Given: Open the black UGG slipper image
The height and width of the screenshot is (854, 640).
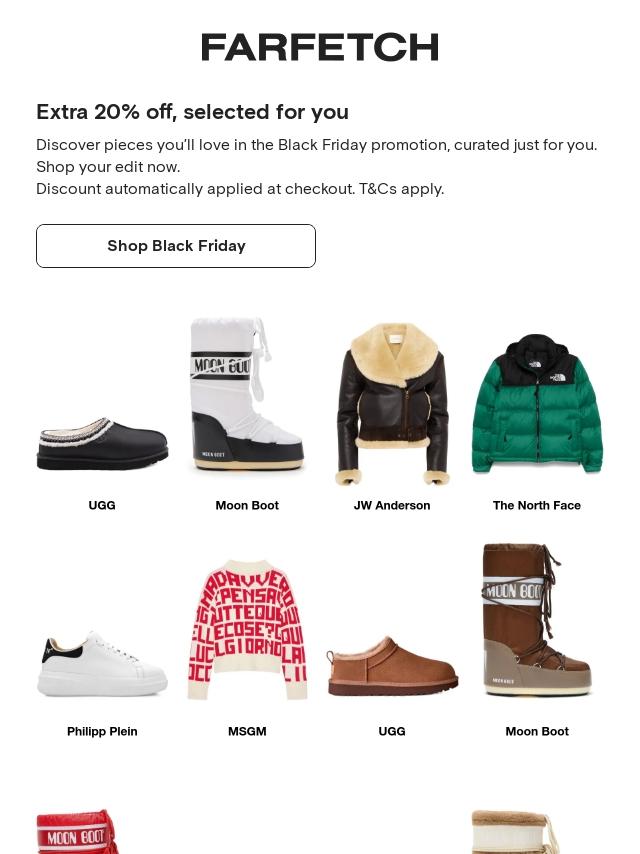Looking at the screenshot, I should point(102,443).
